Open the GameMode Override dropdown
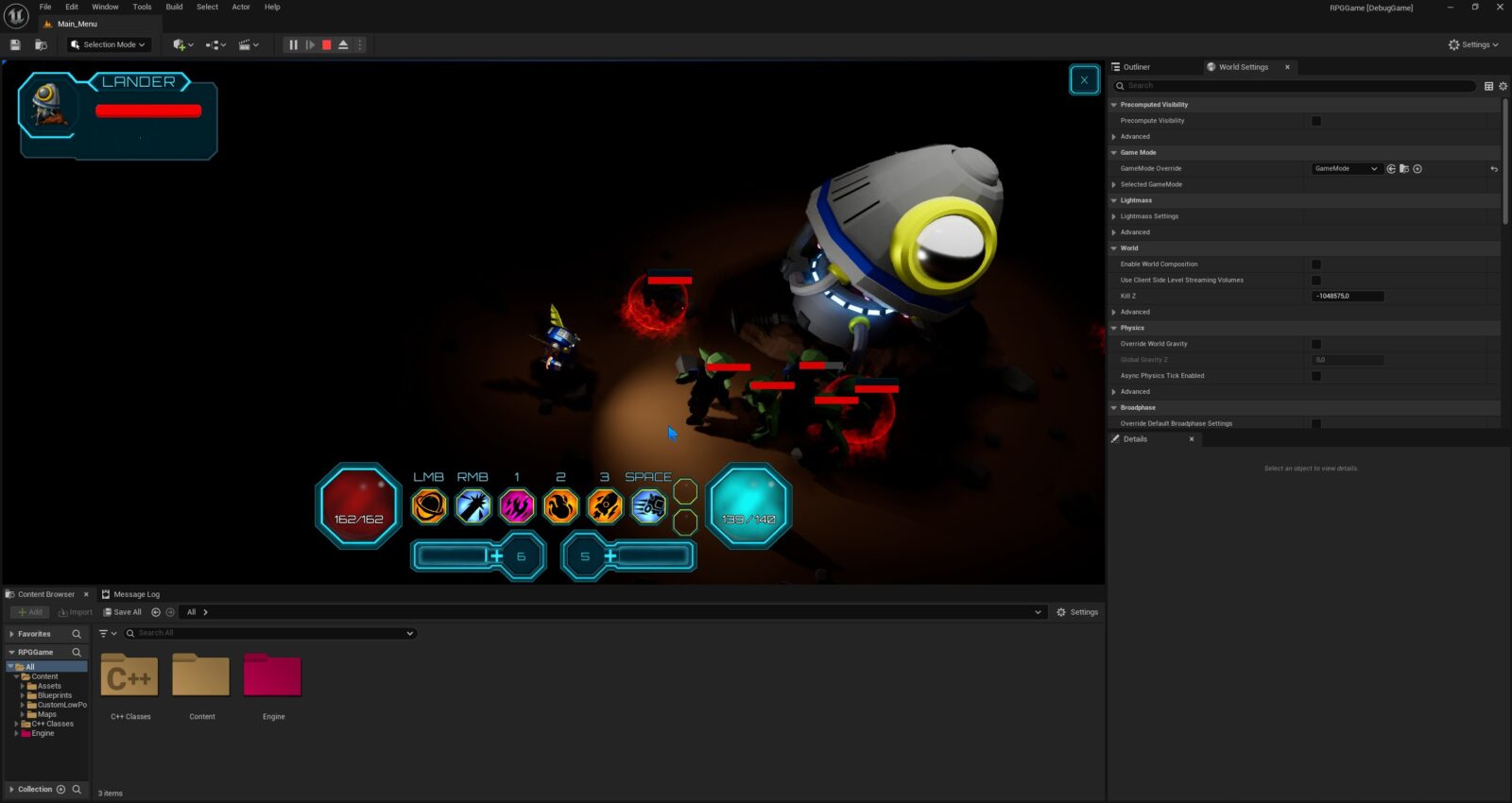Image resolution: width=1512 pixels, height=803 pixels. [x=1346, y=169]
